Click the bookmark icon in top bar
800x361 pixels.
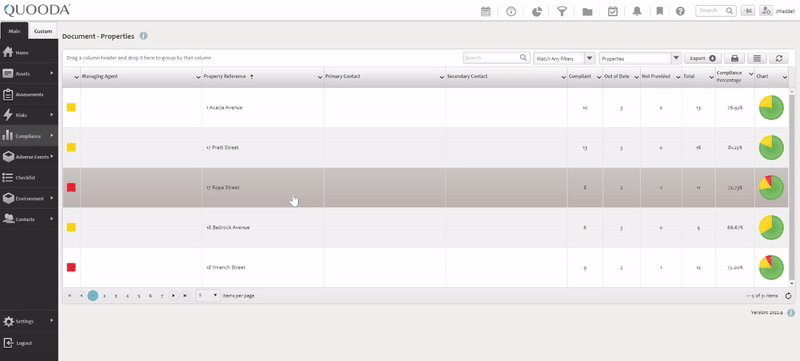(x=659, y=11)
